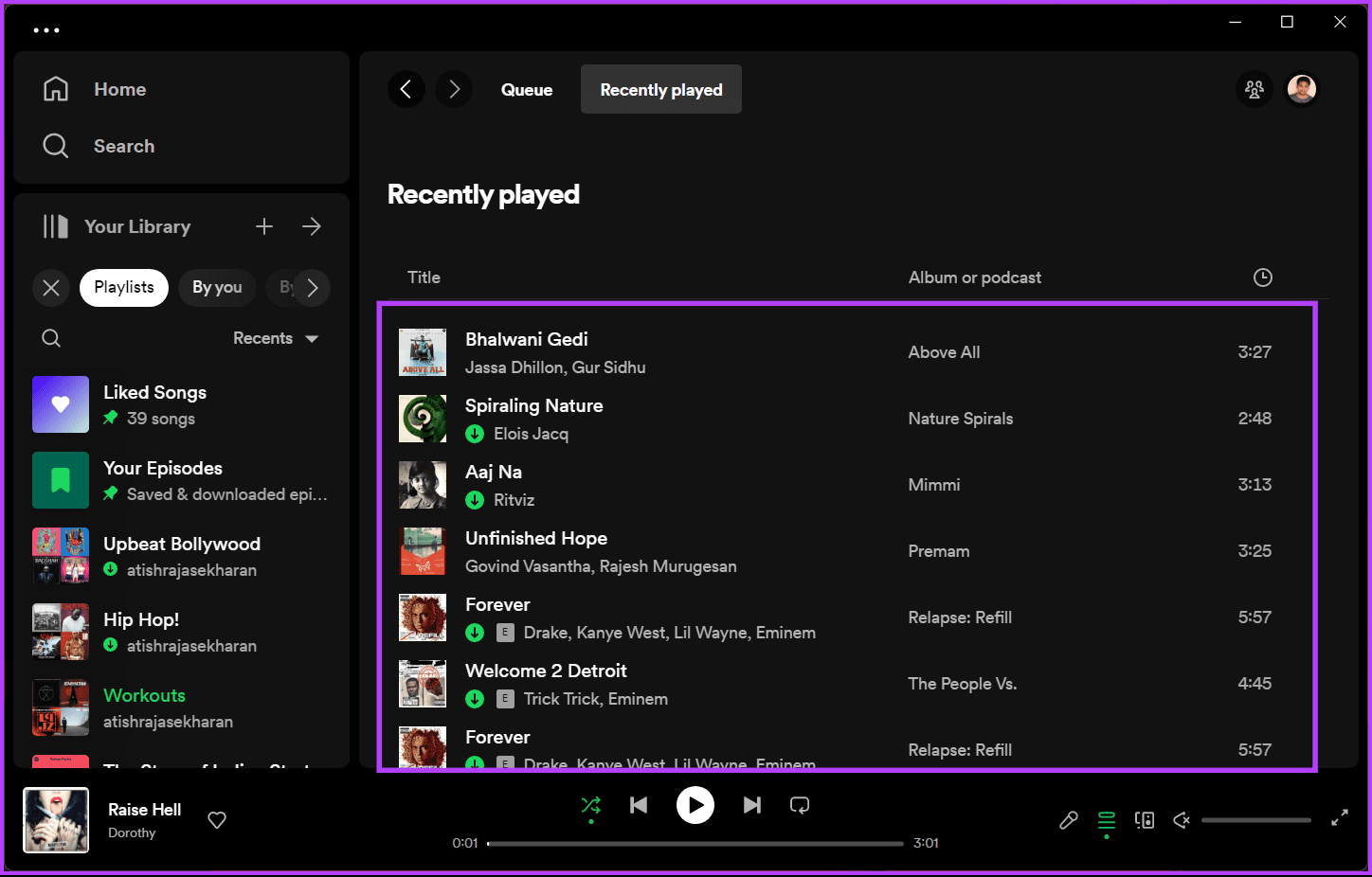This screenshot has height=877, width=1372.
Task: Open the Workouts playlist
Action: click(x=180, y=707)
